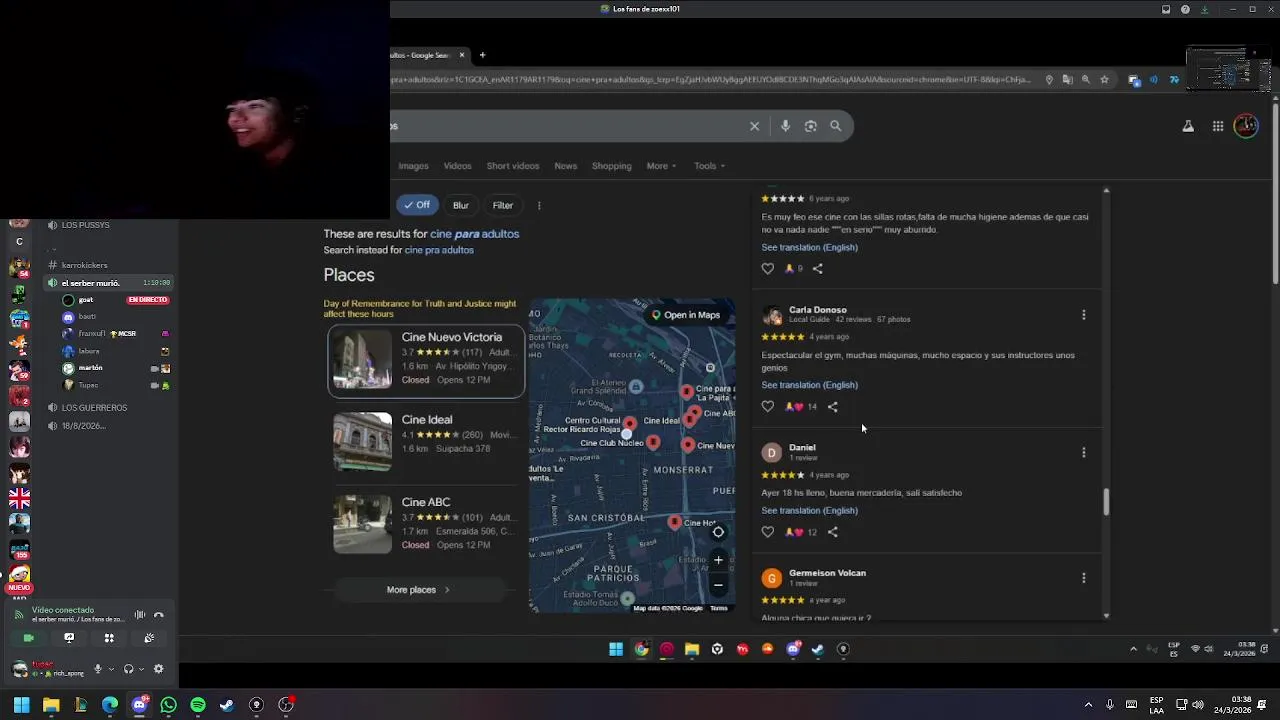Screen dimensions: 1280x720
Task: See translation of Carla Donoso's review
Action: coord(809,385)
